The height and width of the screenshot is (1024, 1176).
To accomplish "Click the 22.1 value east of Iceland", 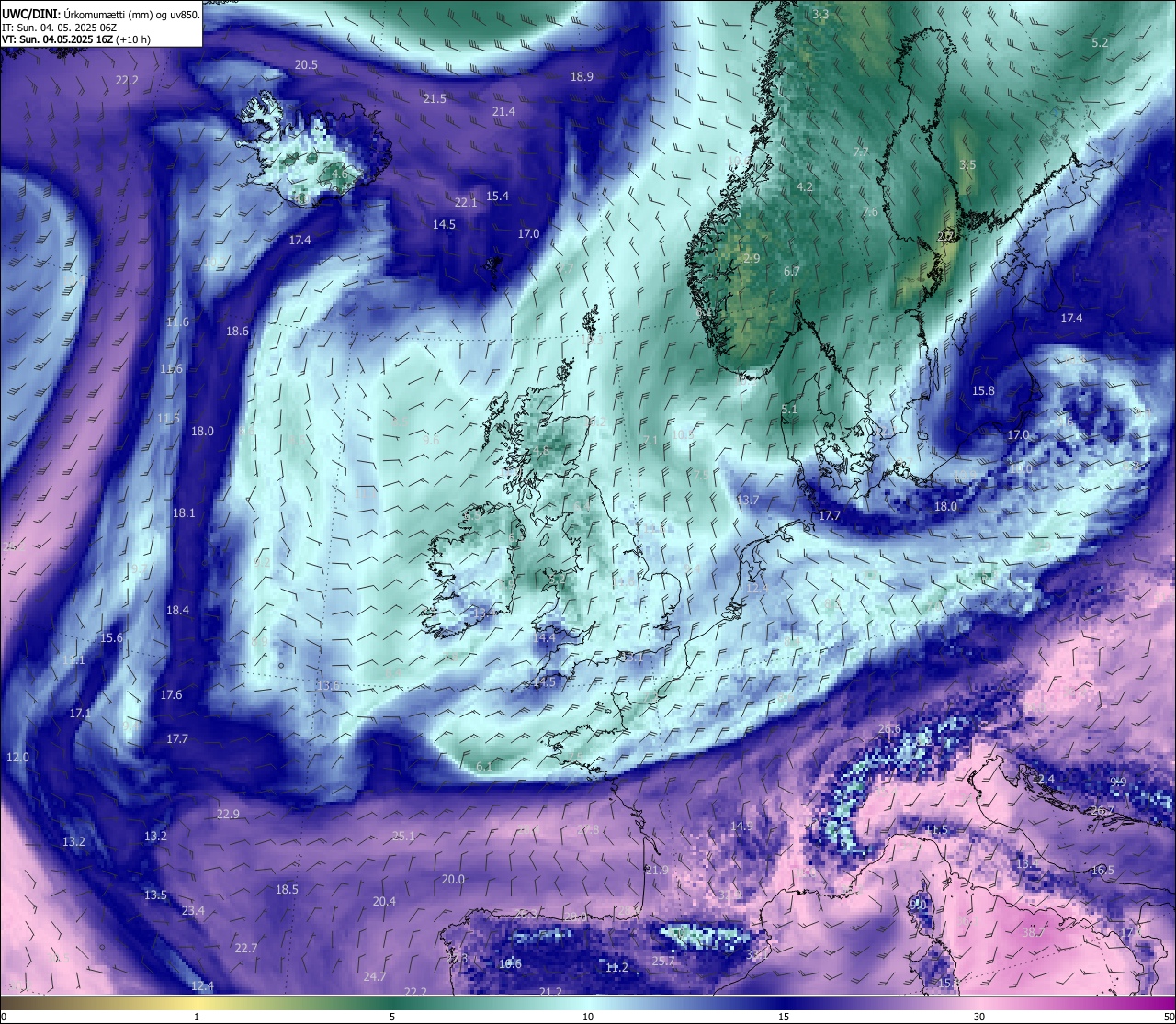I will tap(466, 202).
